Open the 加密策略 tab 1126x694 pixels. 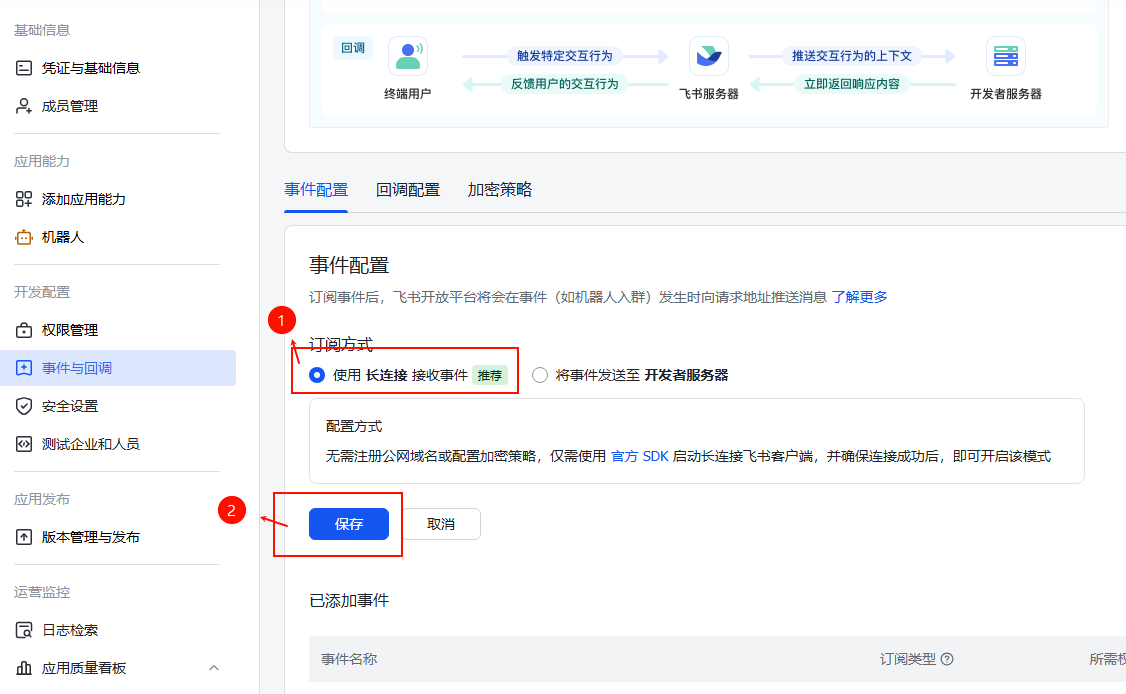(500, 190)
